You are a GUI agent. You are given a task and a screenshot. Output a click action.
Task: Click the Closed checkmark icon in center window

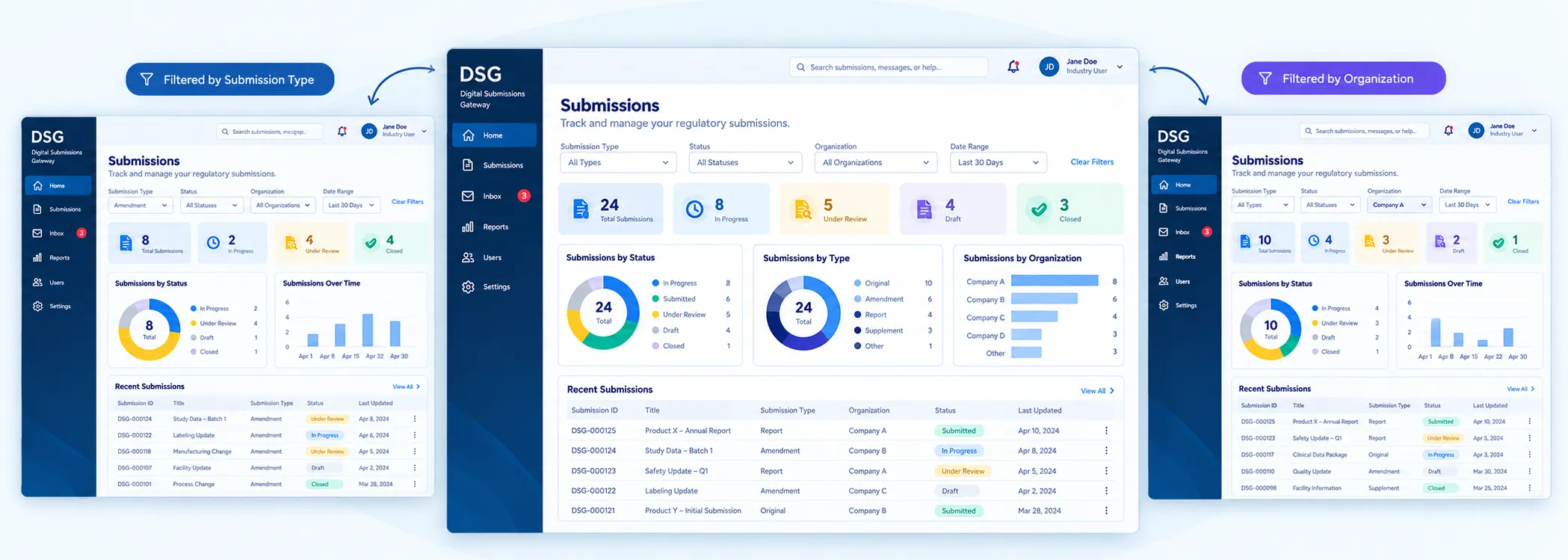(1040, 209)
